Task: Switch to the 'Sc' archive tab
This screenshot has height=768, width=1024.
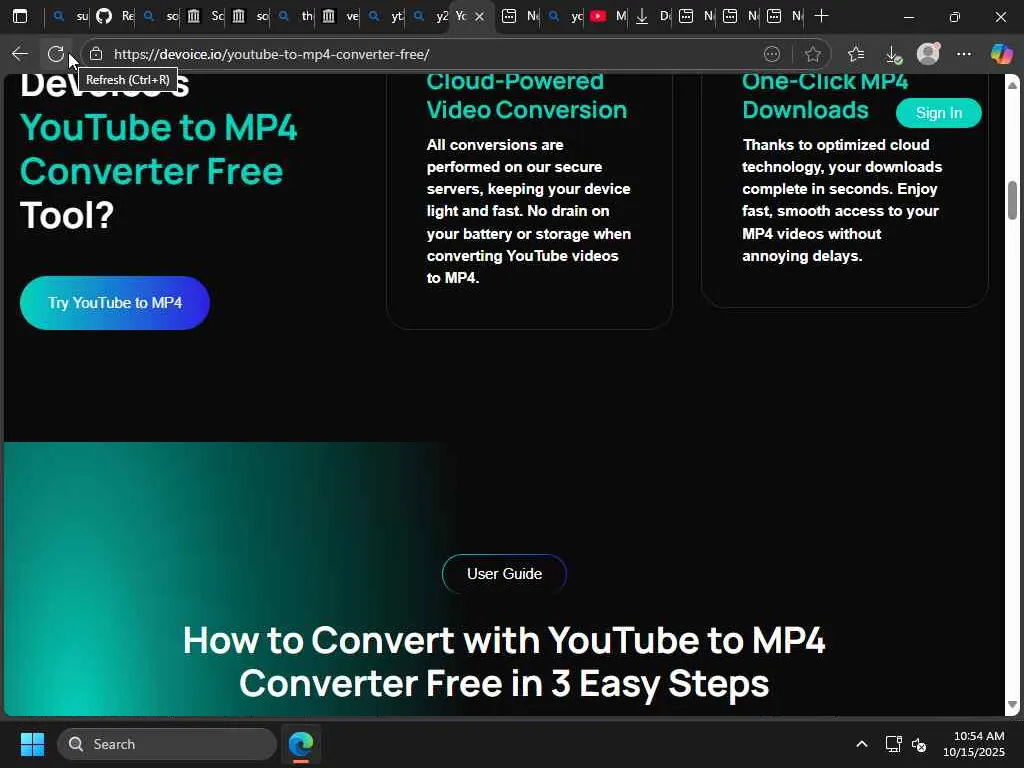Action: pyautogui.click(x=204, y=16)
